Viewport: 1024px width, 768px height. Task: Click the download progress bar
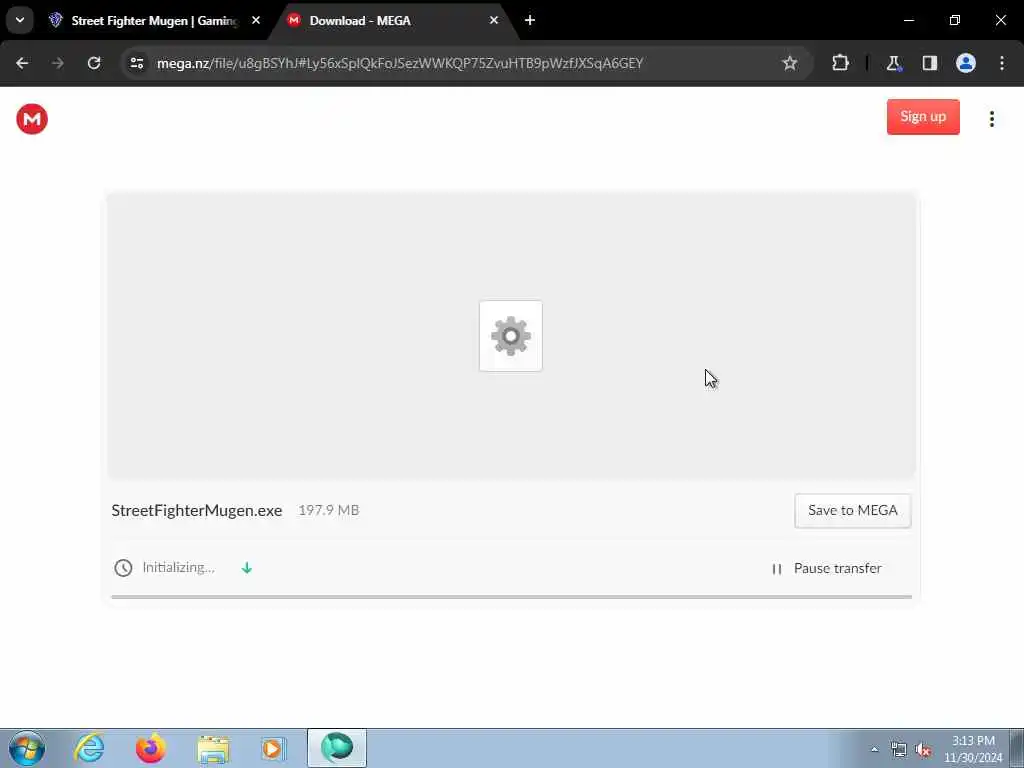click(x=511, y=597)
